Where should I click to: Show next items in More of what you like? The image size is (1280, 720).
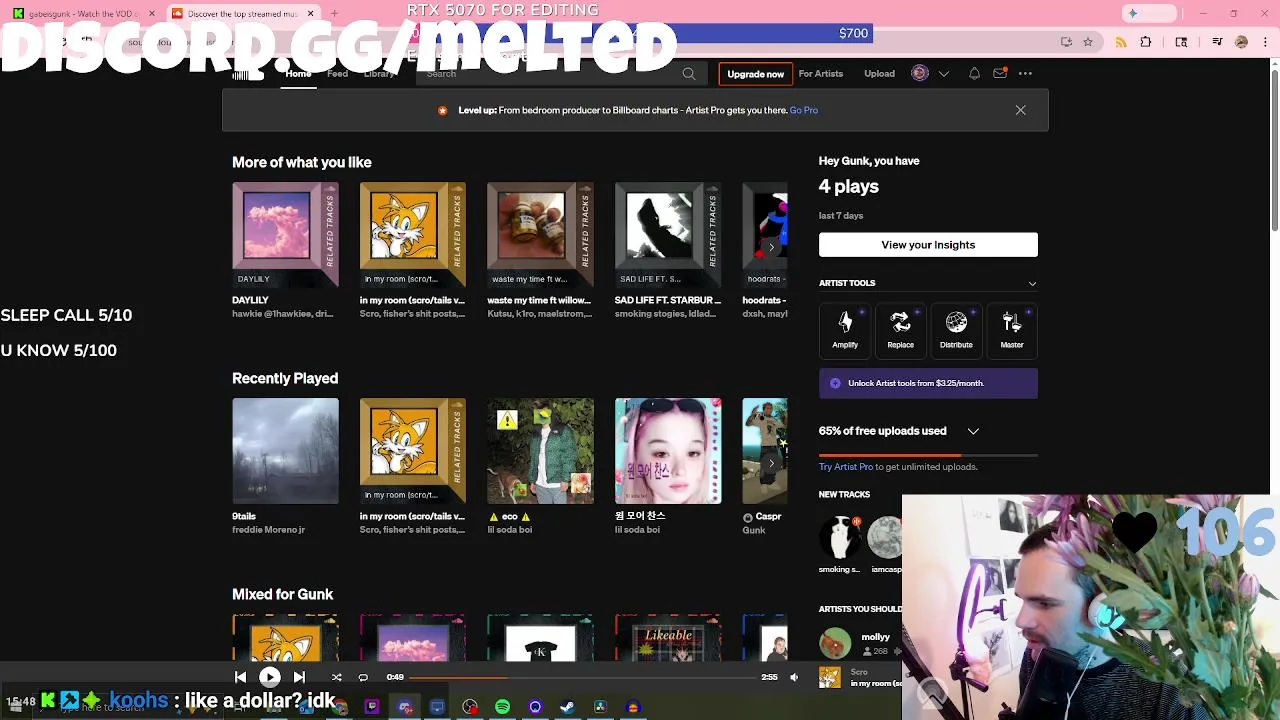point(771,247)
